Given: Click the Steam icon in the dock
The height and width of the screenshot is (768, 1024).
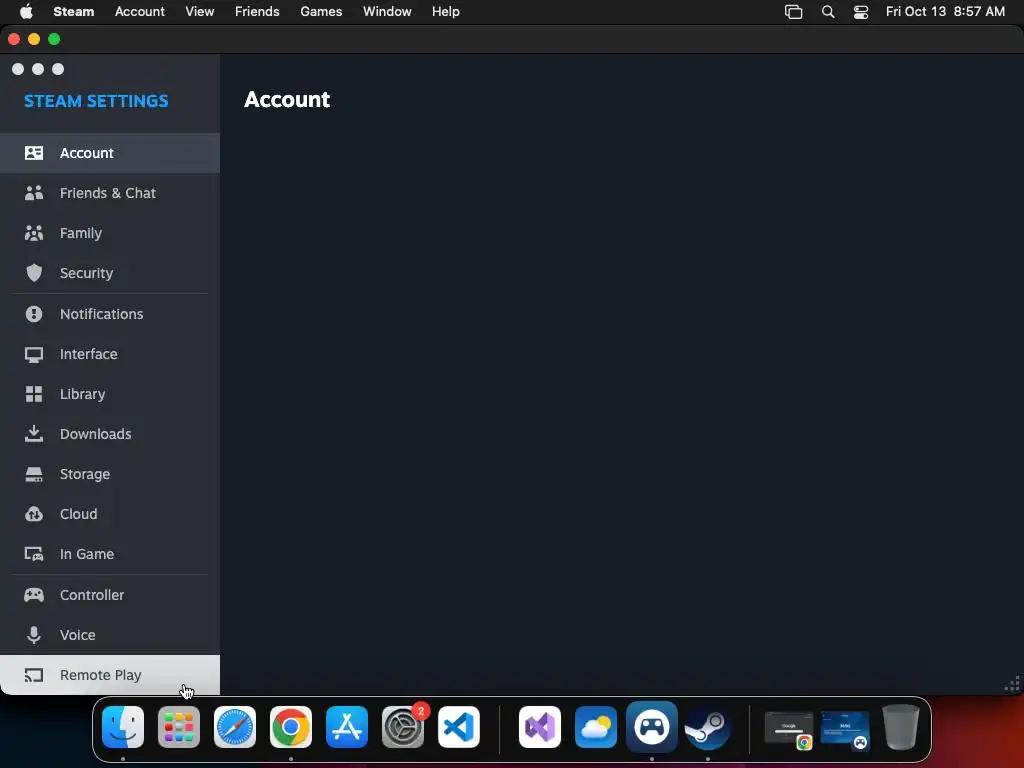Looking at the screenshot, I should point(707,727).
